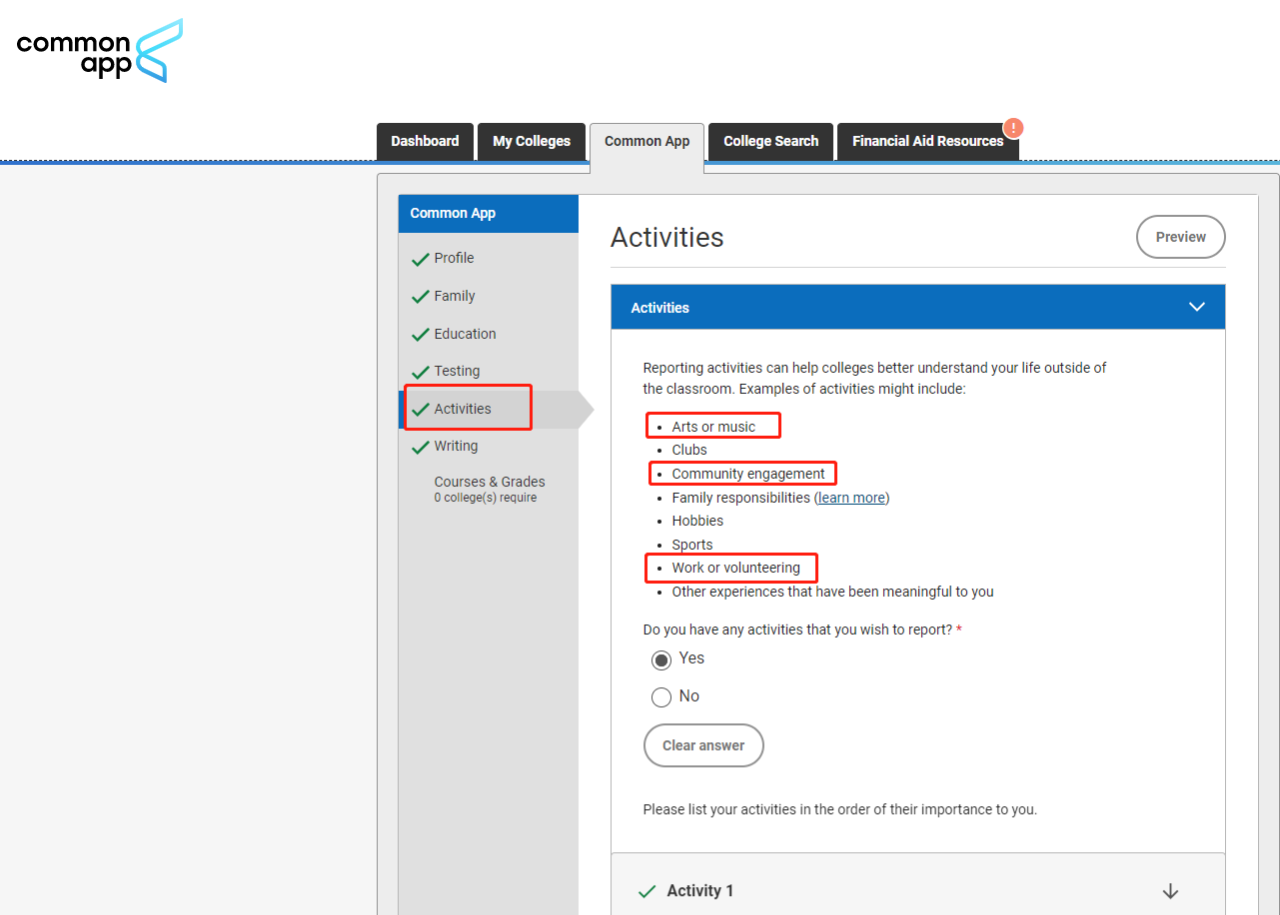Expand the Activity 1 row
1280x915 pixels.
click(x=917, y=891)
